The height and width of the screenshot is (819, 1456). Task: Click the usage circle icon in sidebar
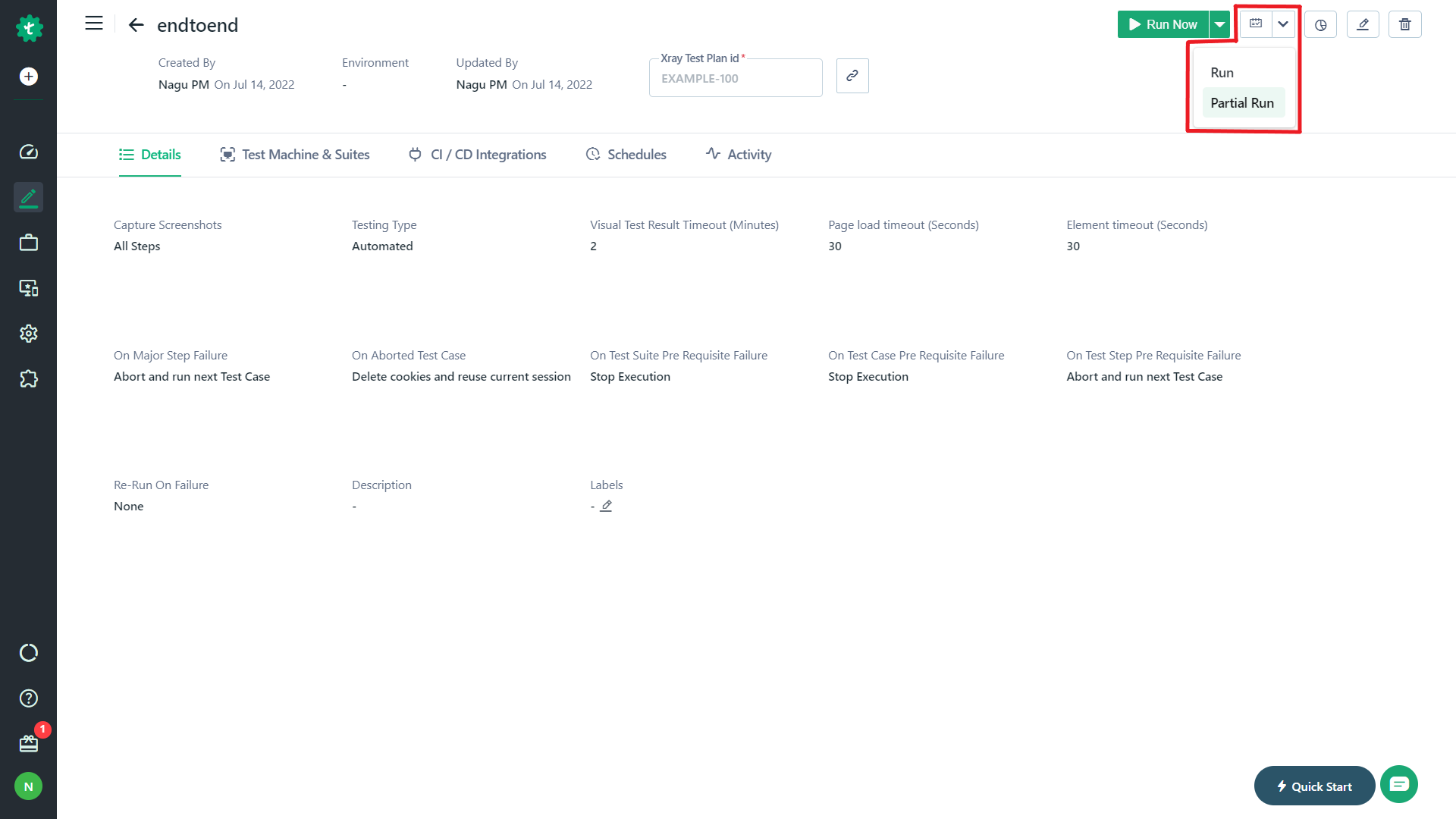[29, 653]
